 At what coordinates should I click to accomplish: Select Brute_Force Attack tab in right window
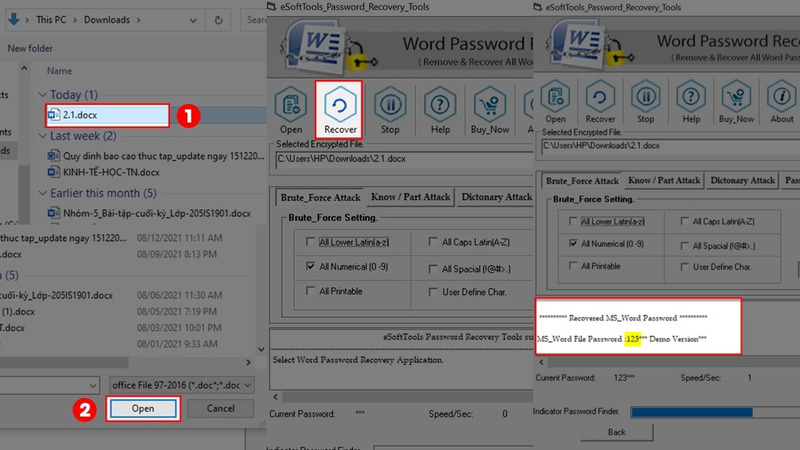[x=582, y=181]
